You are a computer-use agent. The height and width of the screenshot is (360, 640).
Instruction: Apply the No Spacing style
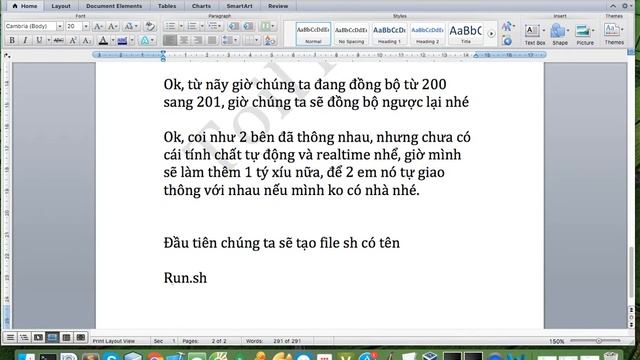351,34
